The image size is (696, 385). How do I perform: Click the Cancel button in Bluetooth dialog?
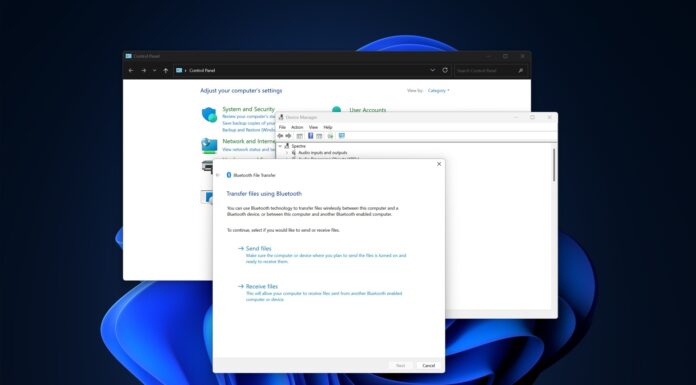click(x=428, y=365)
